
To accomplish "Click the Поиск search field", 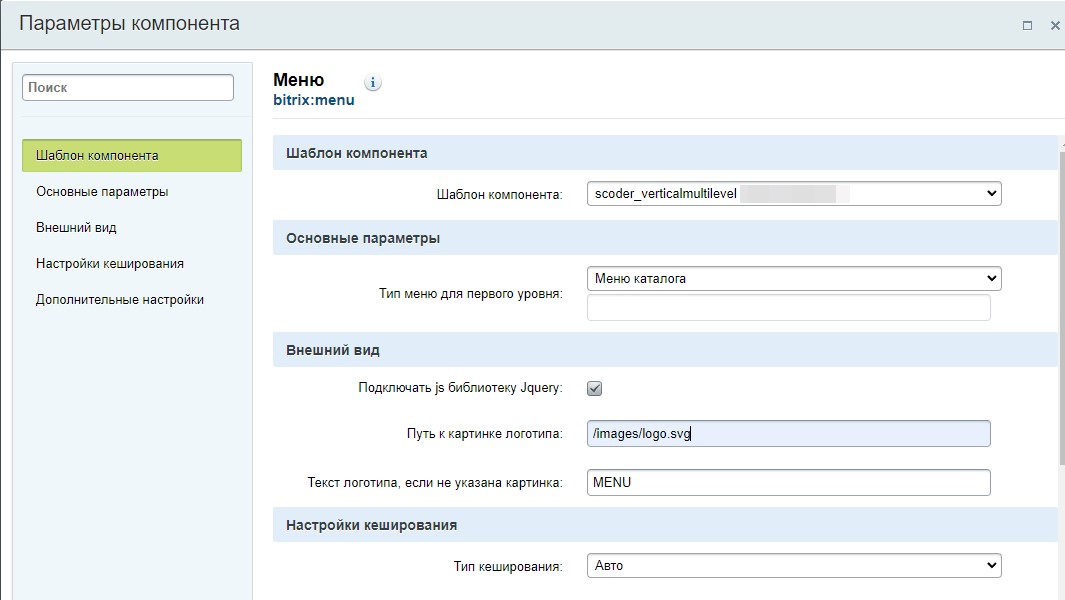I will [127, 88].
